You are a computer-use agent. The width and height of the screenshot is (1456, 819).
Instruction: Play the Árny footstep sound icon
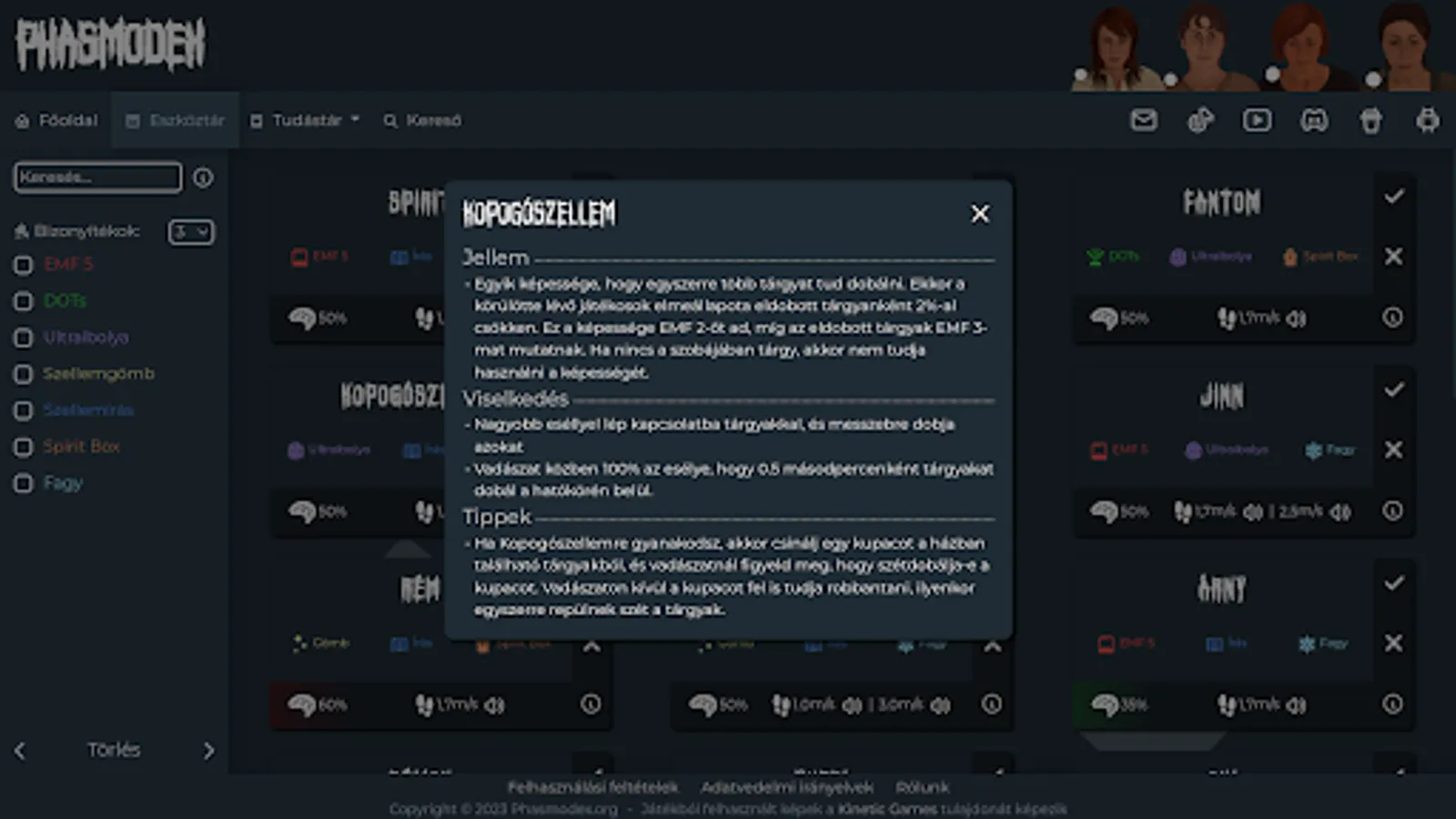pos(1297,705)
